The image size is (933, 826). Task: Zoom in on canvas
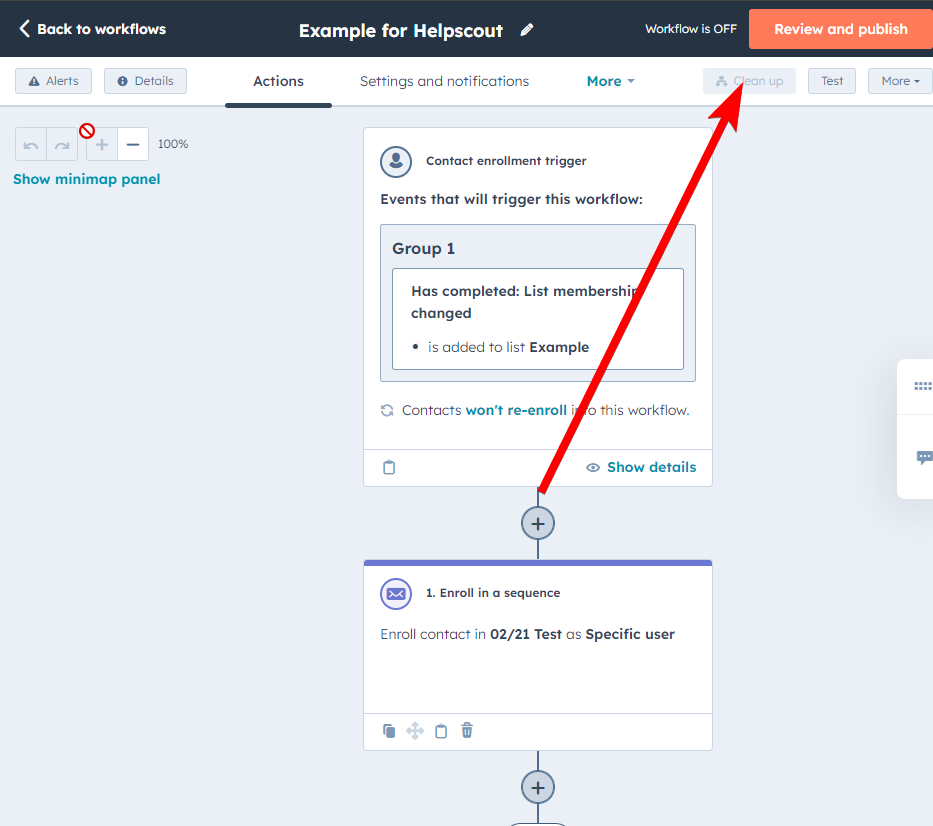point(102,145)
